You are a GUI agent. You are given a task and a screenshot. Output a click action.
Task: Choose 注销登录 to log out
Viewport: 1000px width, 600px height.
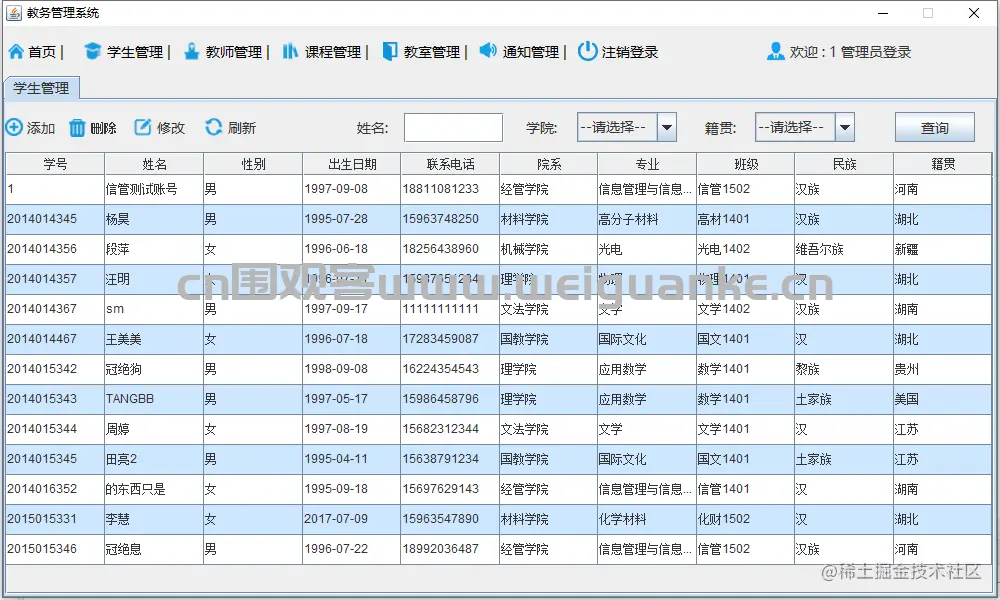(x=629, y=52)
